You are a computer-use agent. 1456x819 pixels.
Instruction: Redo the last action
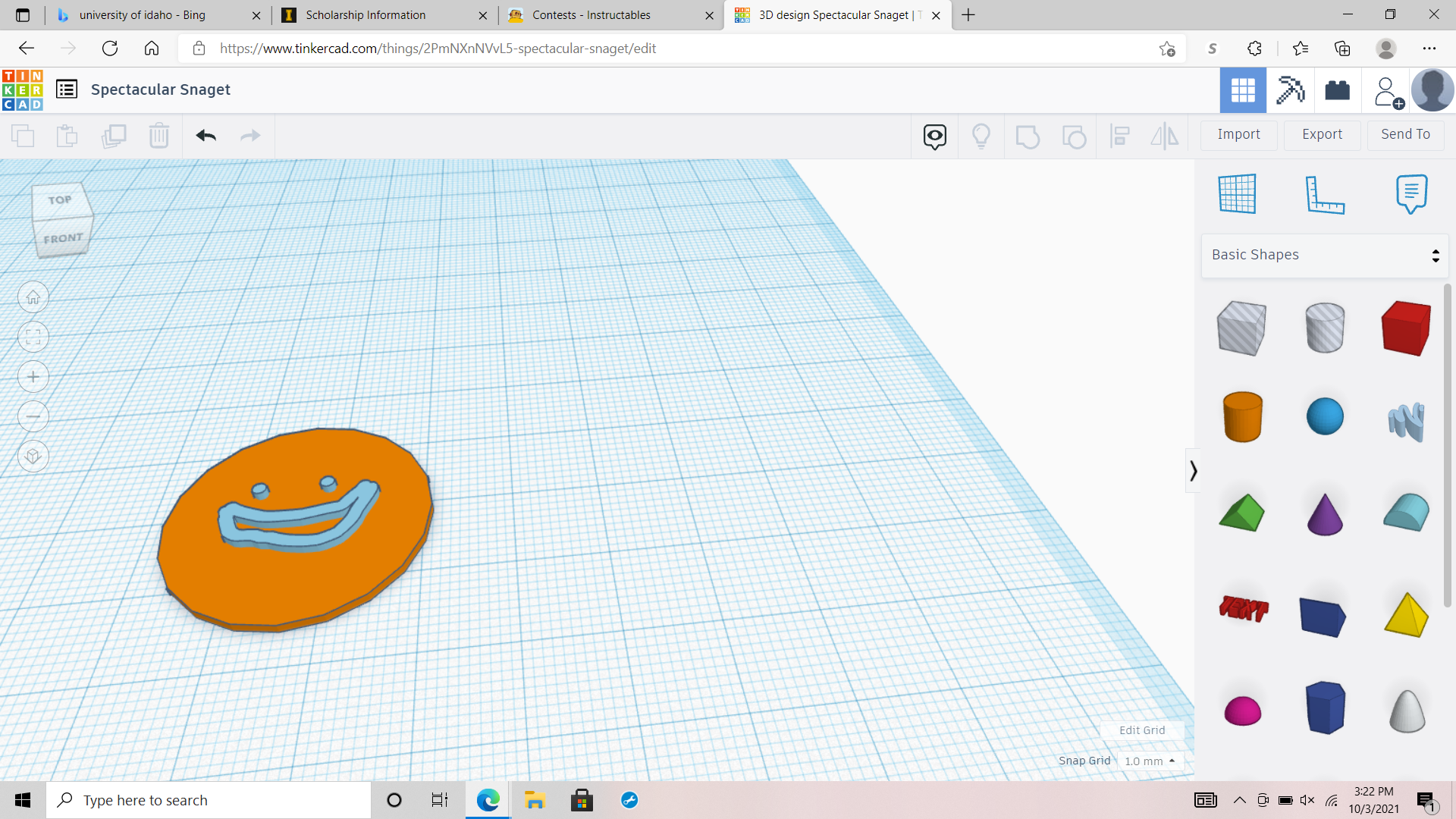[250, 136]
